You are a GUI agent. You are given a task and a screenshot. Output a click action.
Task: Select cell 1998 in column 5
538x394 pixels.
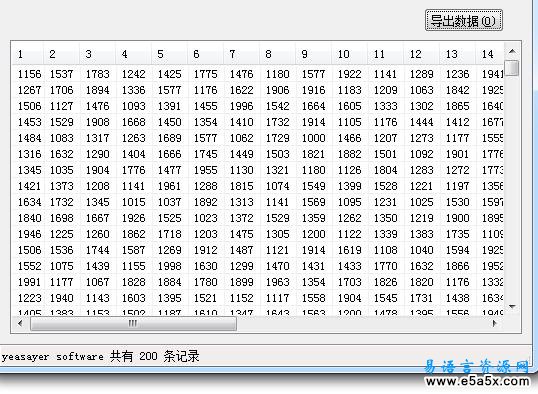(x=170, y=266)
